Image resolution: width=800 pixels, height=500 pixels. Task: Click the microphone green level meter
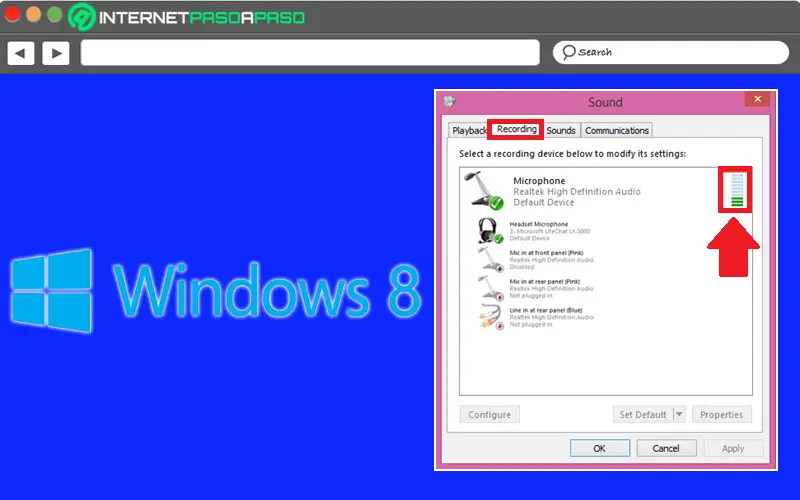737,190
